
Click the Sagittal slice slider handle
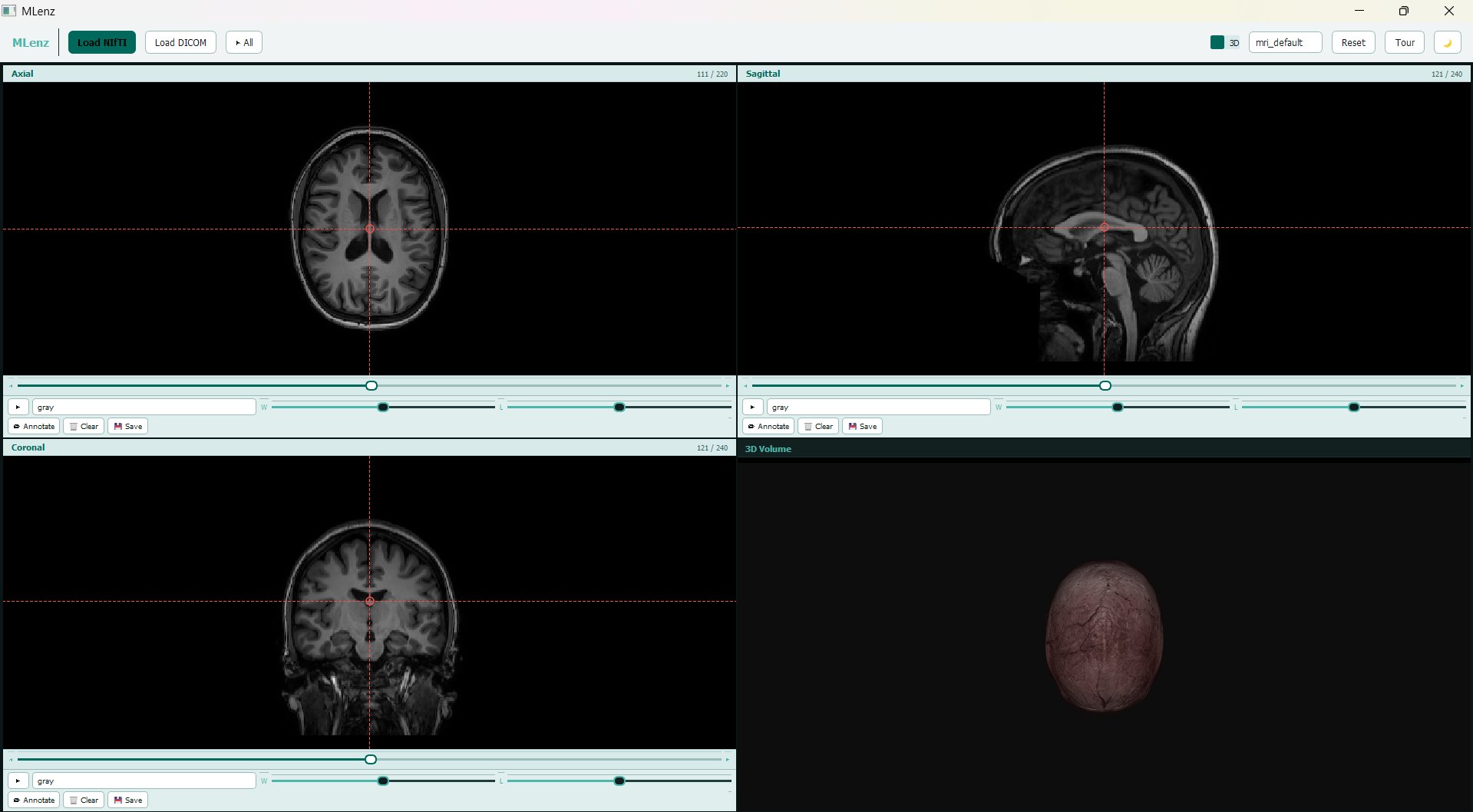pyautogui.click(x=1105, y=385)
